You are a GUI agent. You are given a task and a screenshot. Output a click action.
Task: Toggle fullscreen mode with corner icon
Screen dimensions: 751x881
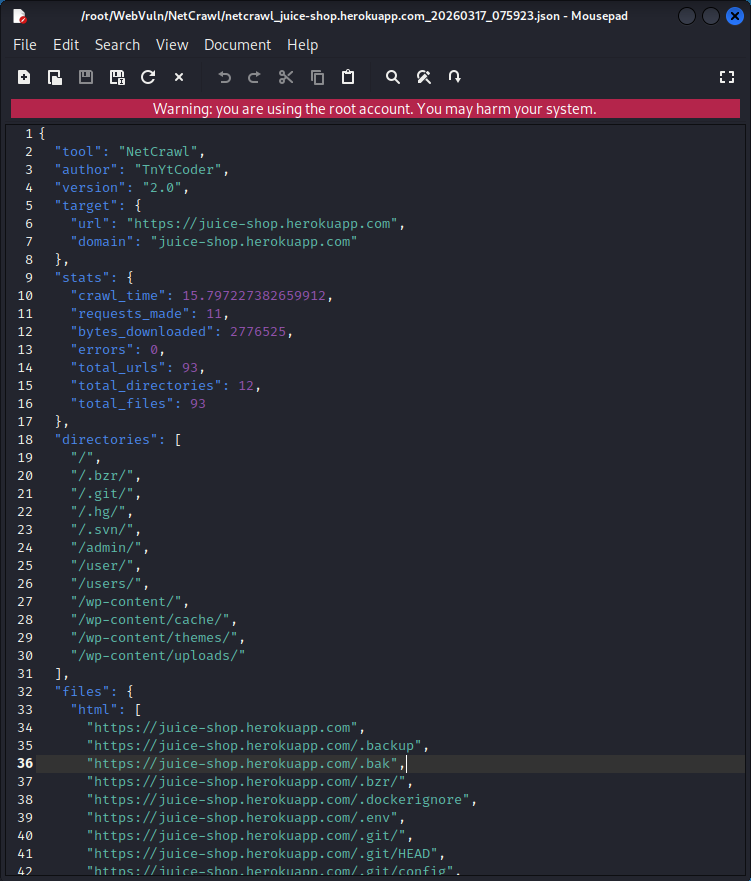point(727,77)
